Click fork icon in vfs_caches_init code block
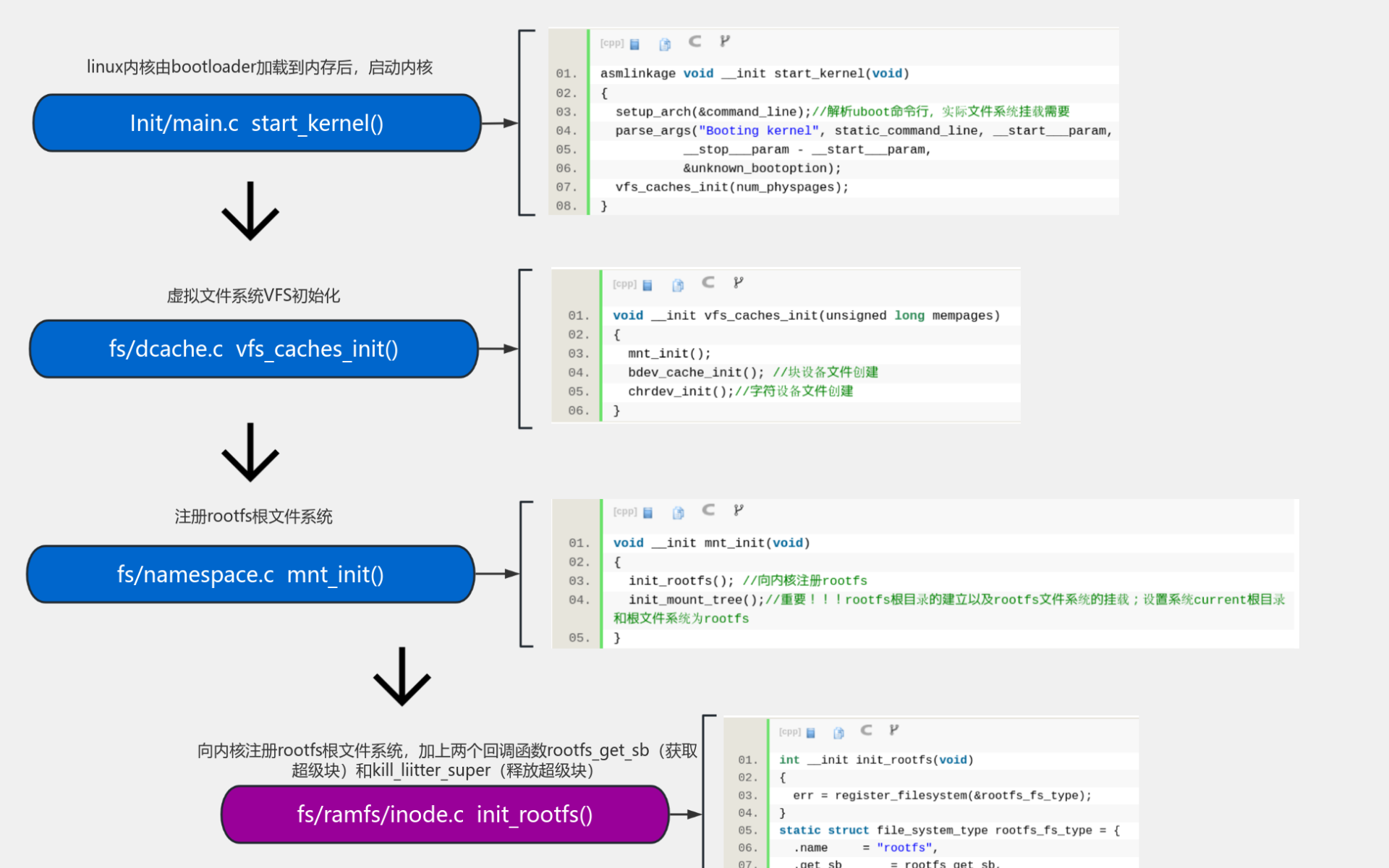Image resolution: width=1389 pixels, height=868 pixels. point(738,283)
